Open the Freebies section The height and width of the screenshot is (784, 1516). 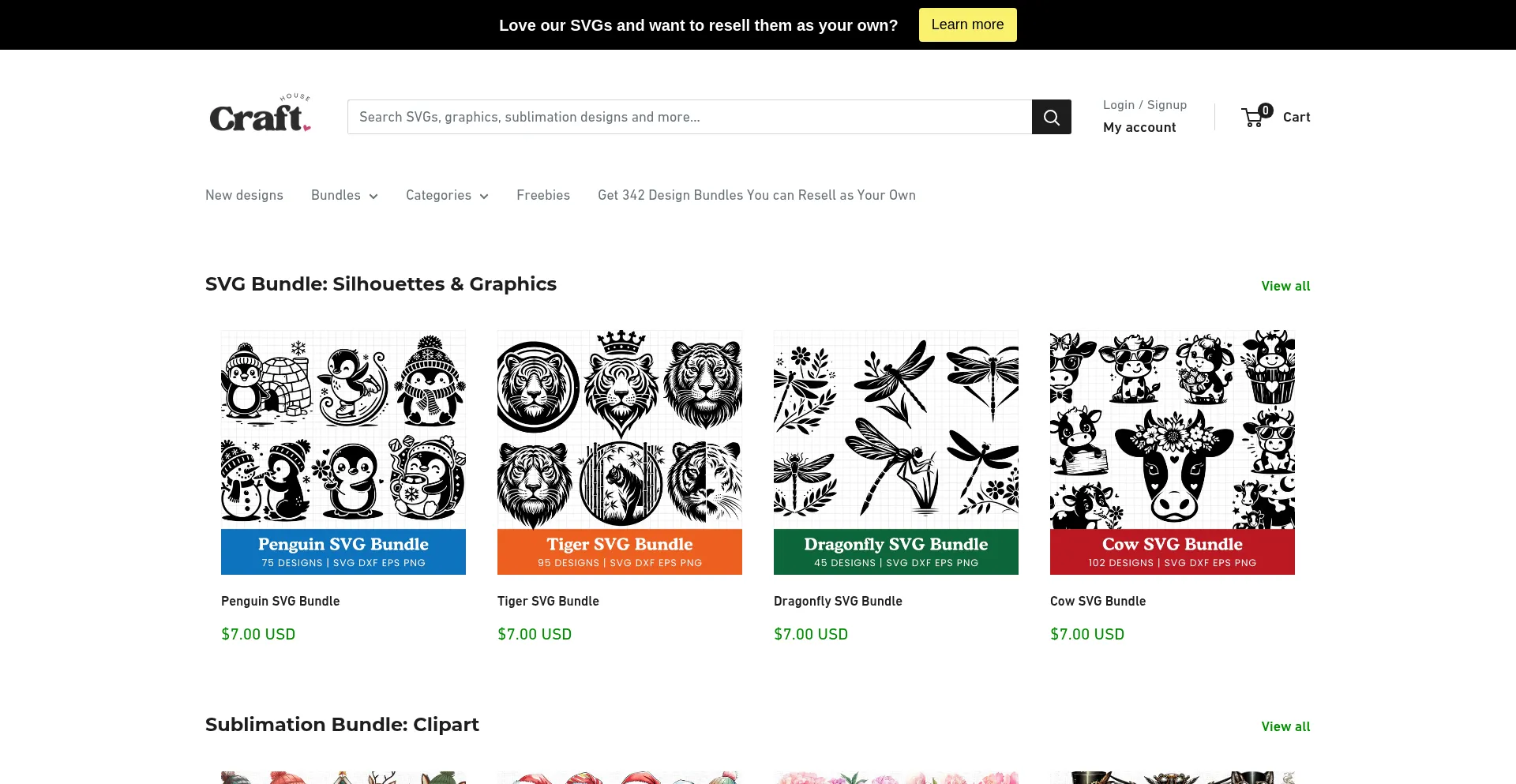pyautogui.click(x=543, y=195)
